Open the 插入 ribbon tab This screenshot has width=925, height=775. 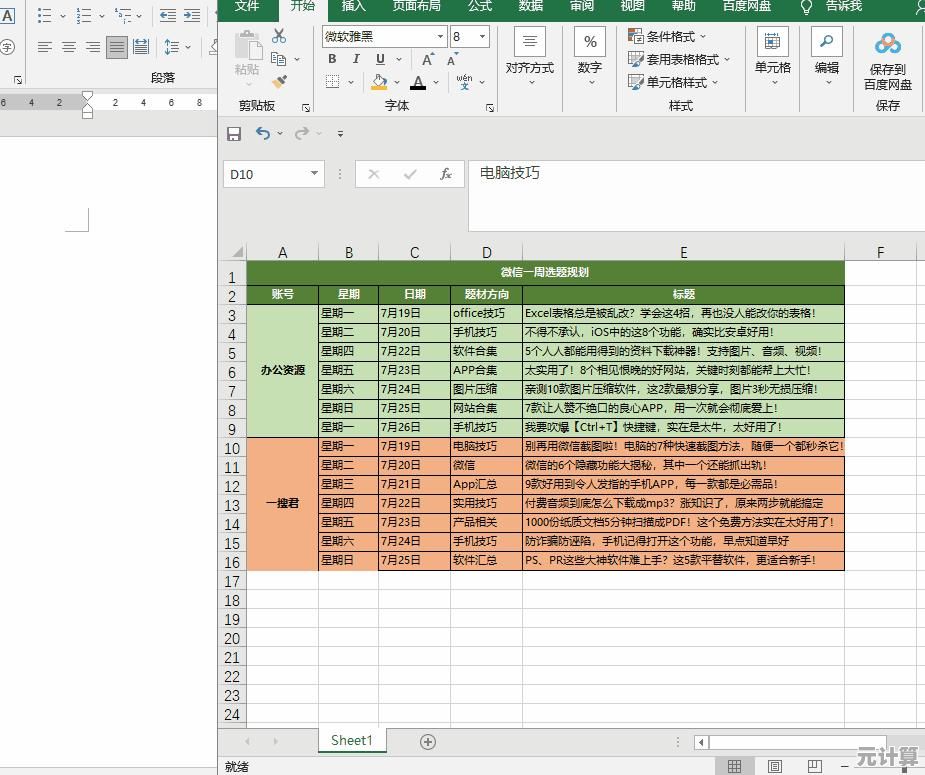click(354, 6)
